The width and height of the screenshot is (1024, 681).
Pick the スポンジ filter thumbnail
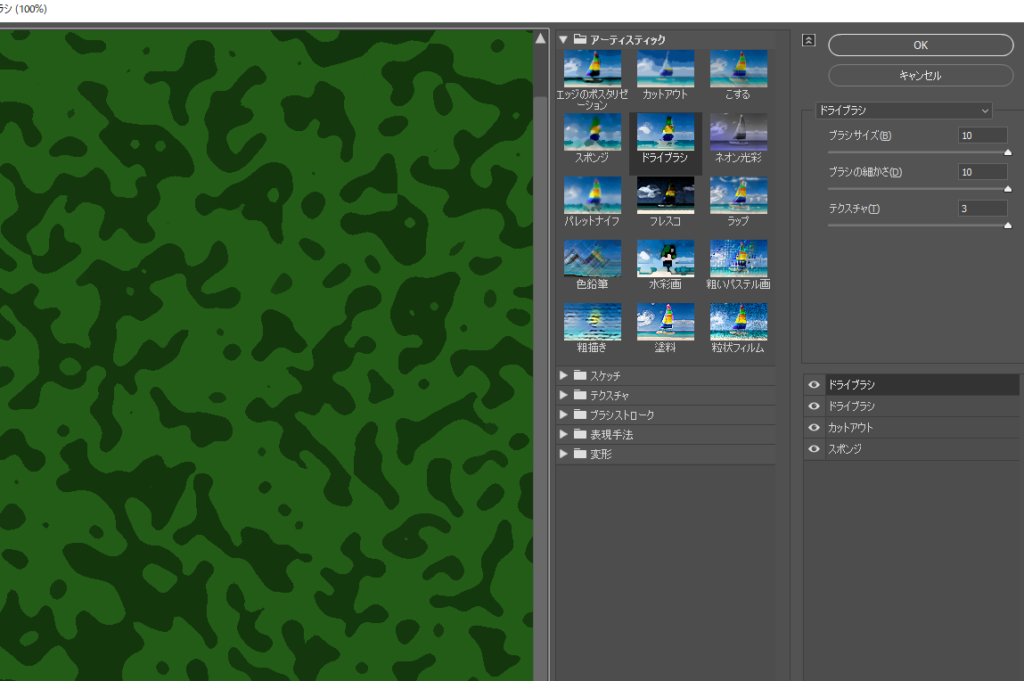coord(592,131)
